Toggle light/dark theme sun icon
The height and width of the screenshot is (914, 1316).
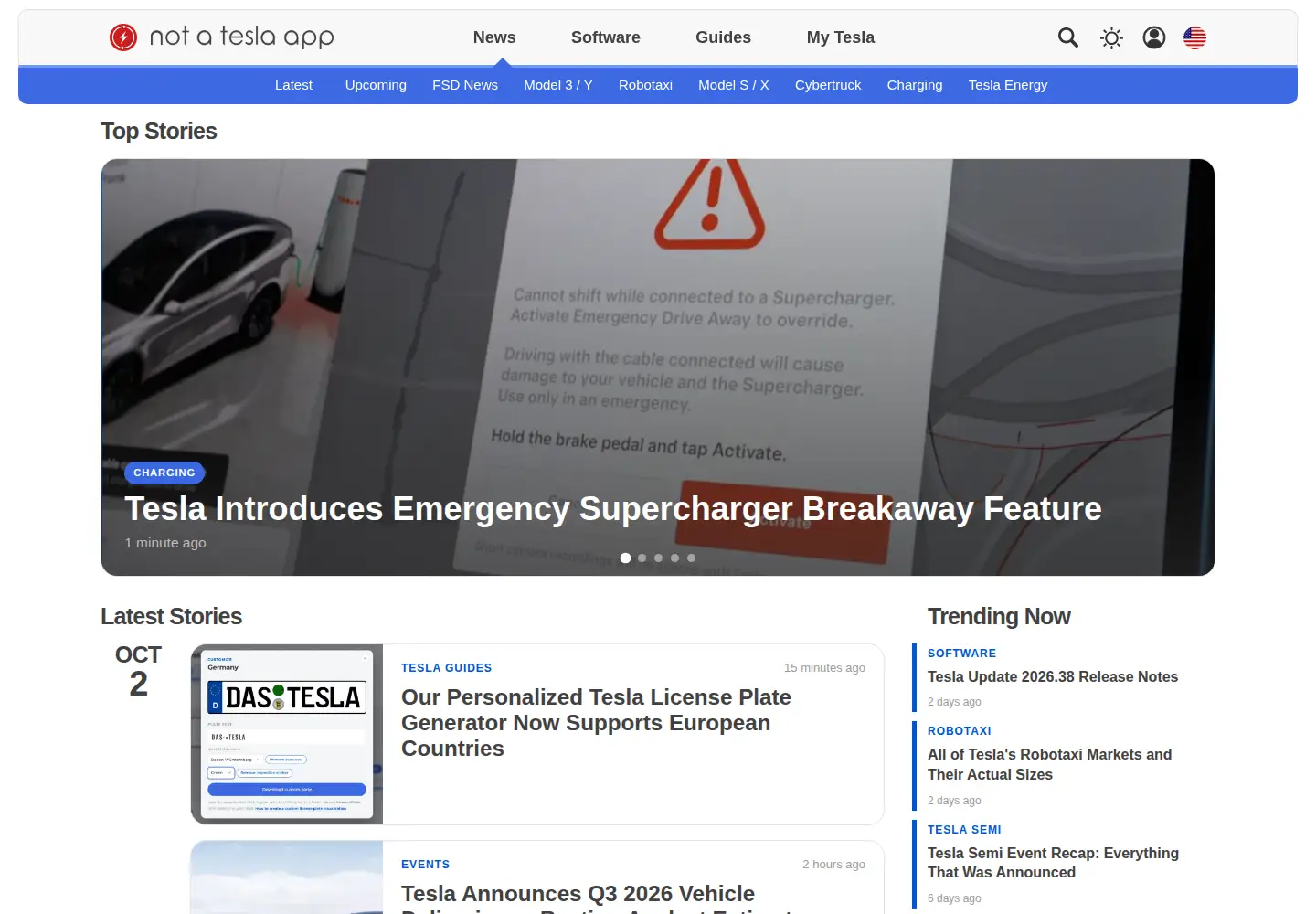(1111, 37)
